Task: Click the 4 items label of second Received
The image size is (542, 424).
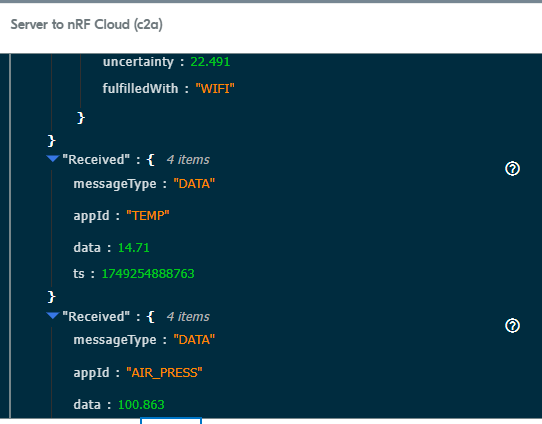Action: pos(188,317)
